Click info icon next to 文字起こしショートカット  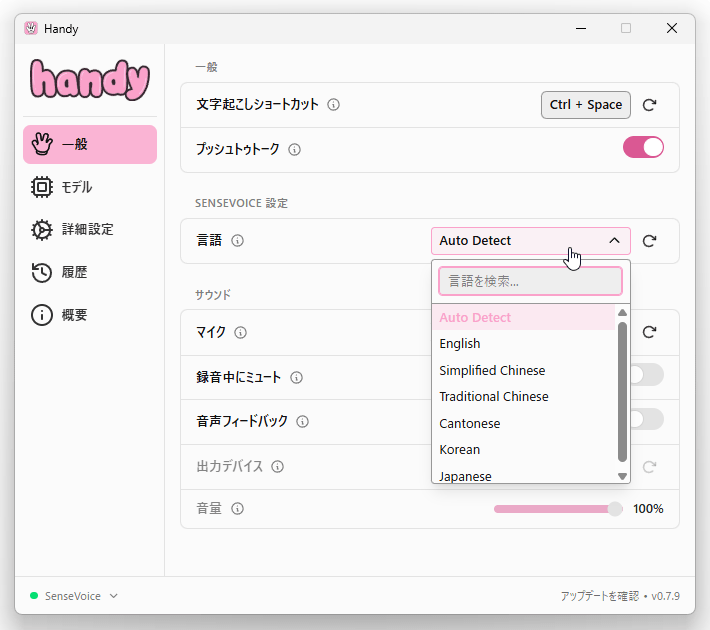(x=334, y=105)
